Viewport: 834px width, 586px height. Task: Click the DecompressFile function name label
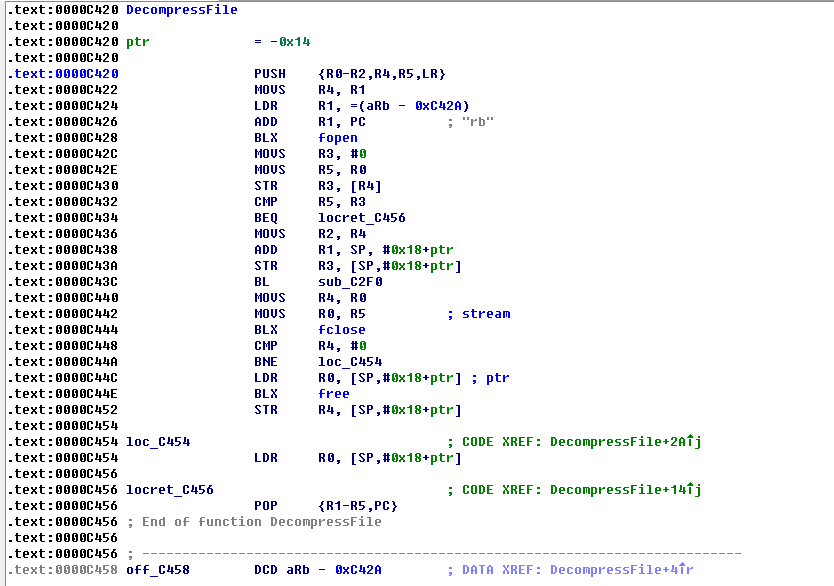click(x=181, y=10)
